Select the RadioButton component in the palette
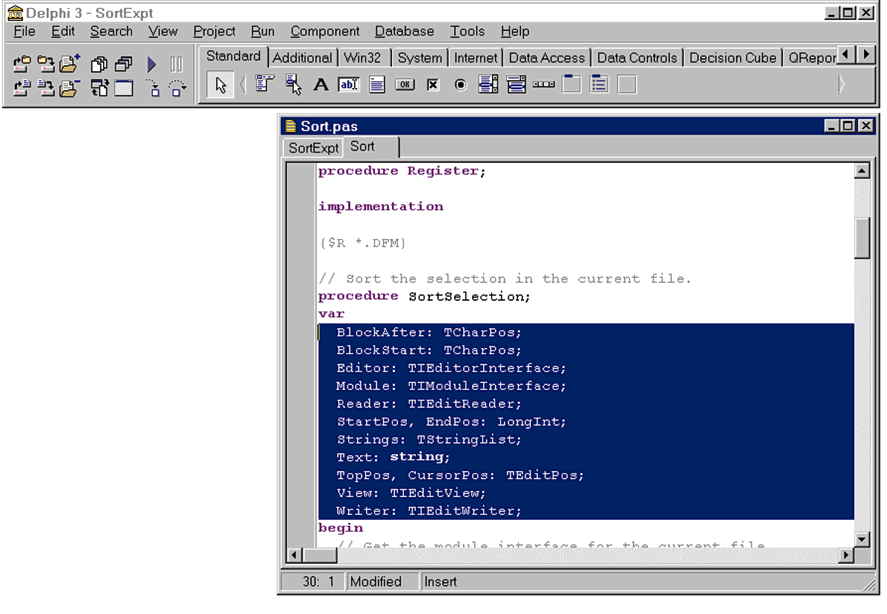Image resolution: width=887 pixels, height=614 pixels. pos(460,85)
